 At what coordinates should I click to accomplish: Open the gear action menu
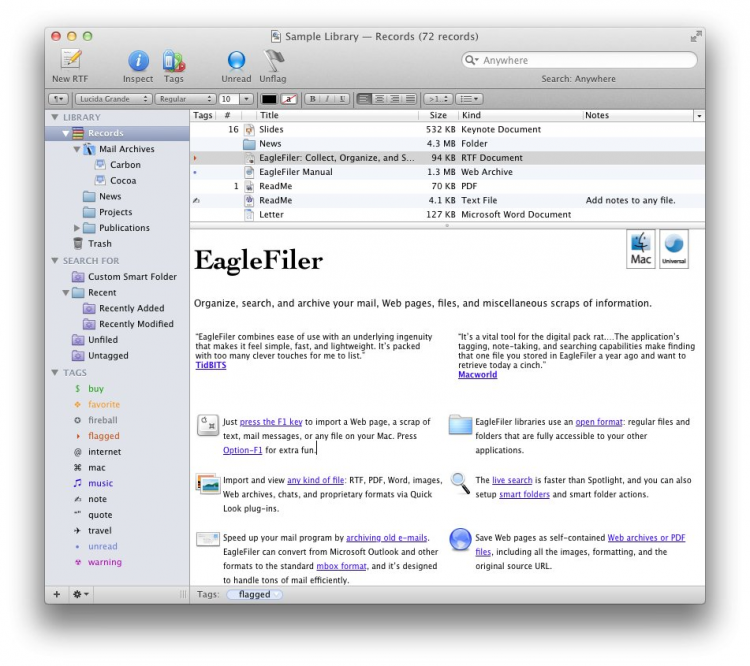click(80, 594)
